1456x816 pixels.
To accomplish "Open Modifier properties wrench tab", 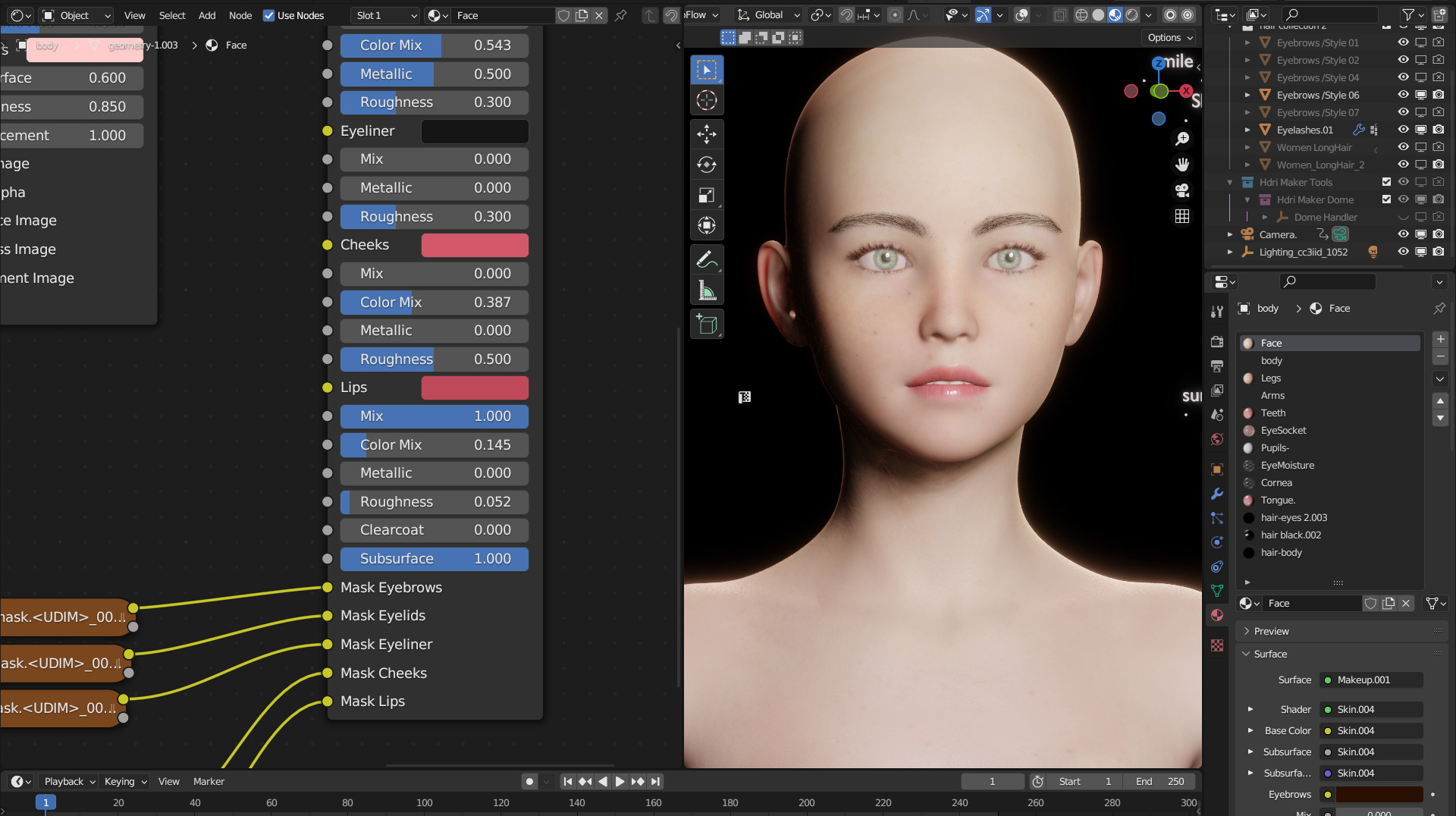I will point(1217,494).
